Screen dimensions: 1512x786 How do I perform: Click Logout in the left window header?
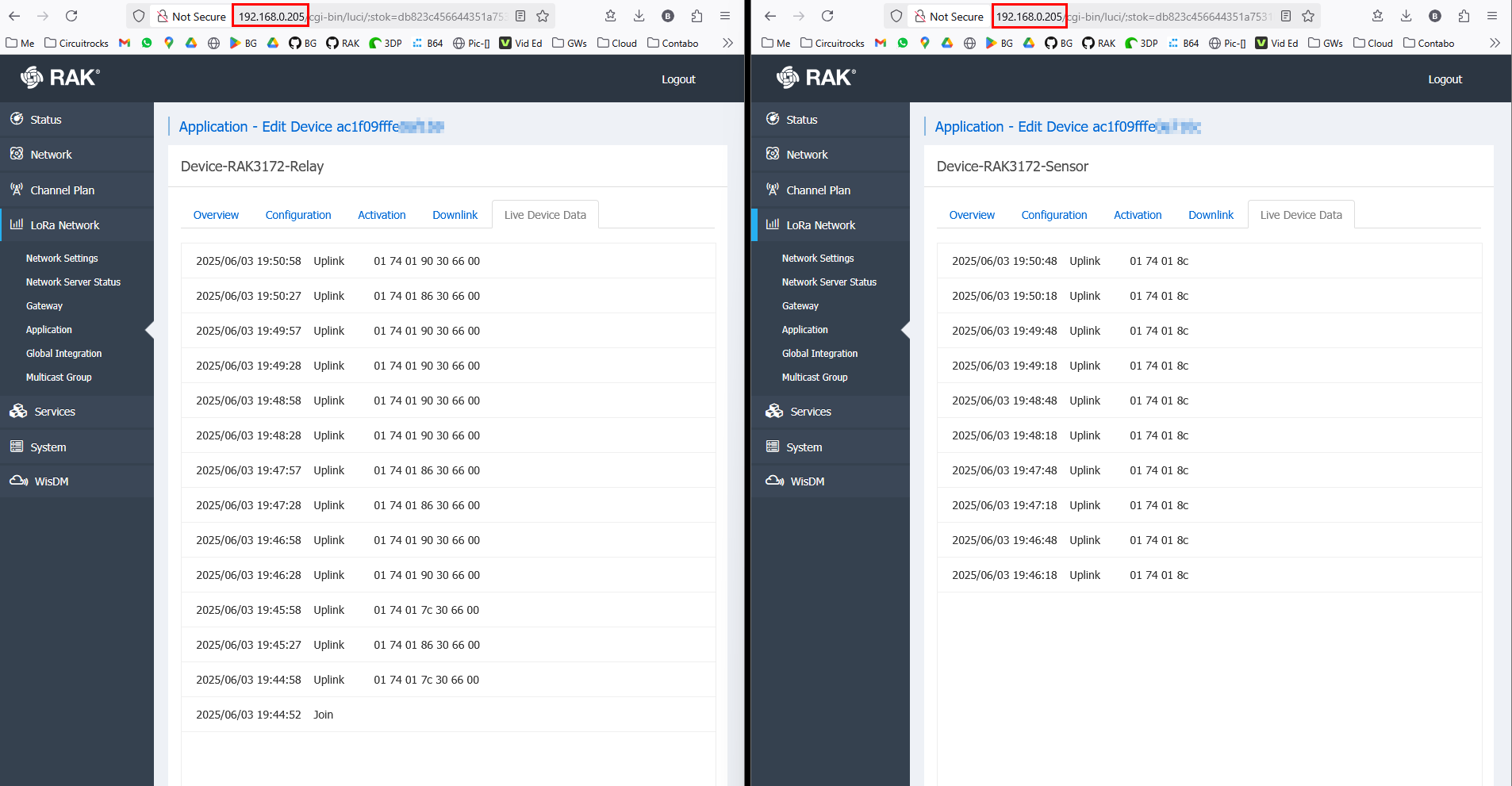678,79
